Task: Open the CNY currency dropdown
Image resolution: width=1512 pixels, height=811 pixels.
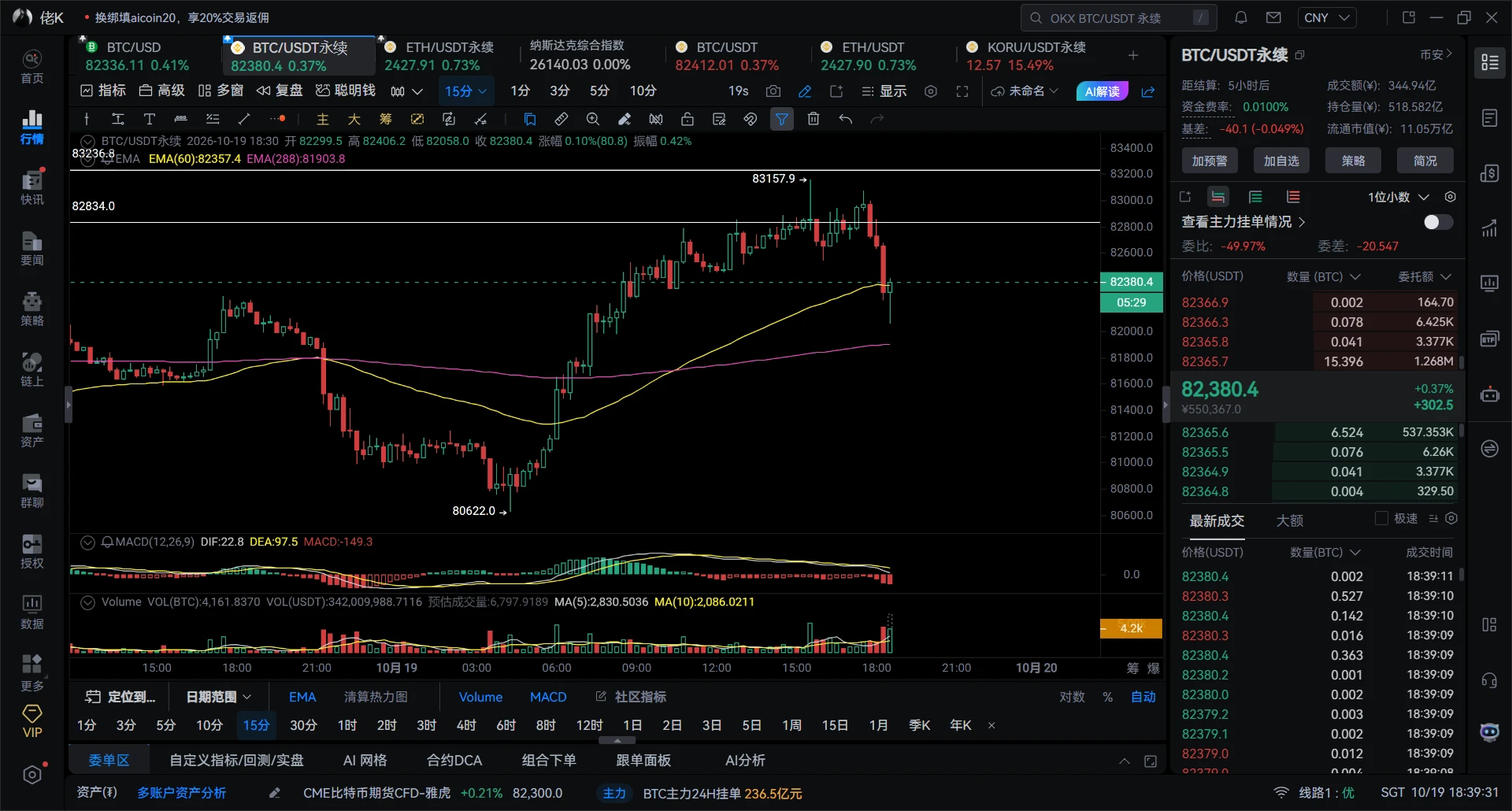Action: click(x=1326, y=17)
